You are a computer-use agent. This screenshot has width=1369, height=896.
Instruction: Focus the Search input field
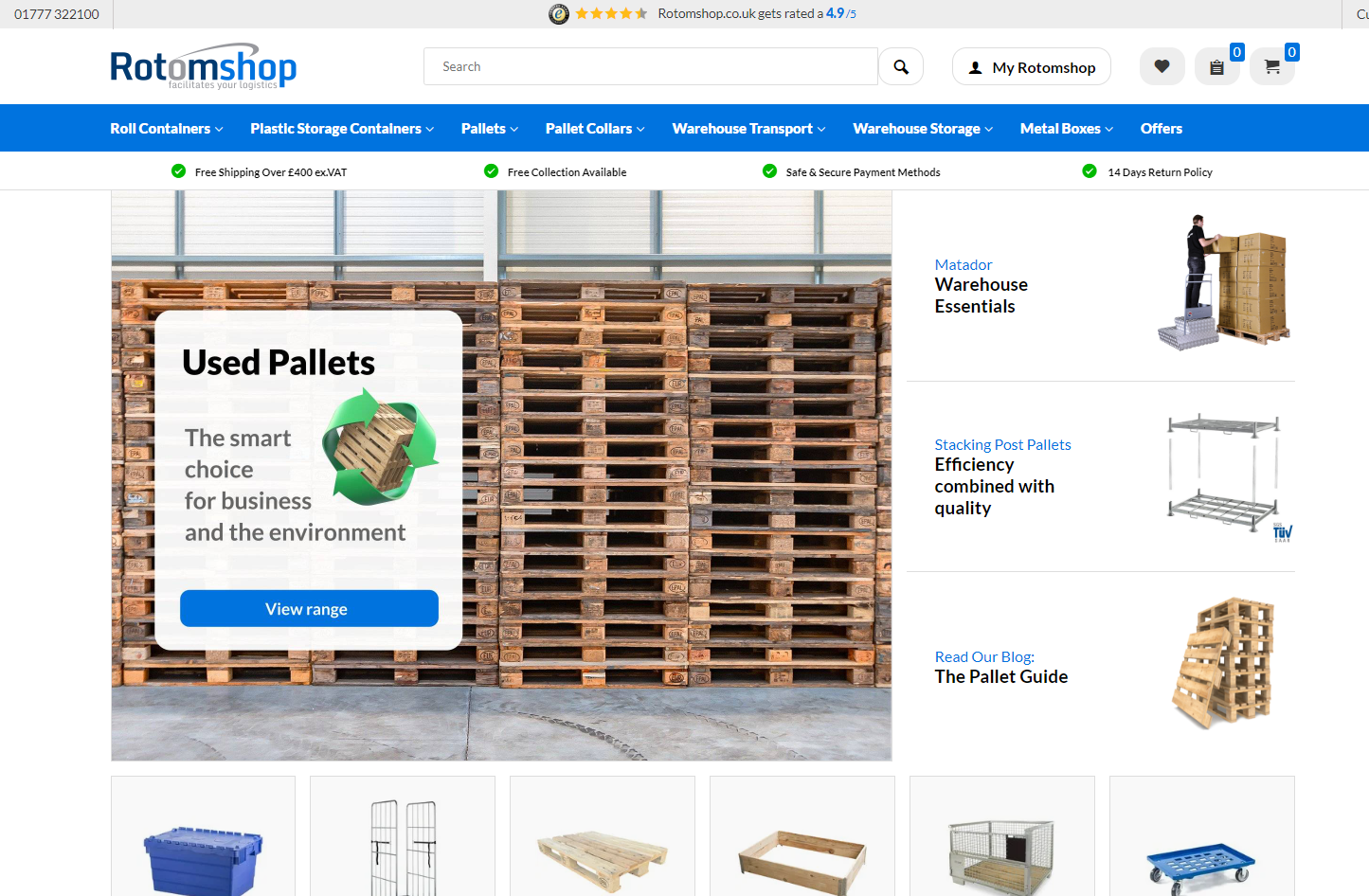(651, 66)
